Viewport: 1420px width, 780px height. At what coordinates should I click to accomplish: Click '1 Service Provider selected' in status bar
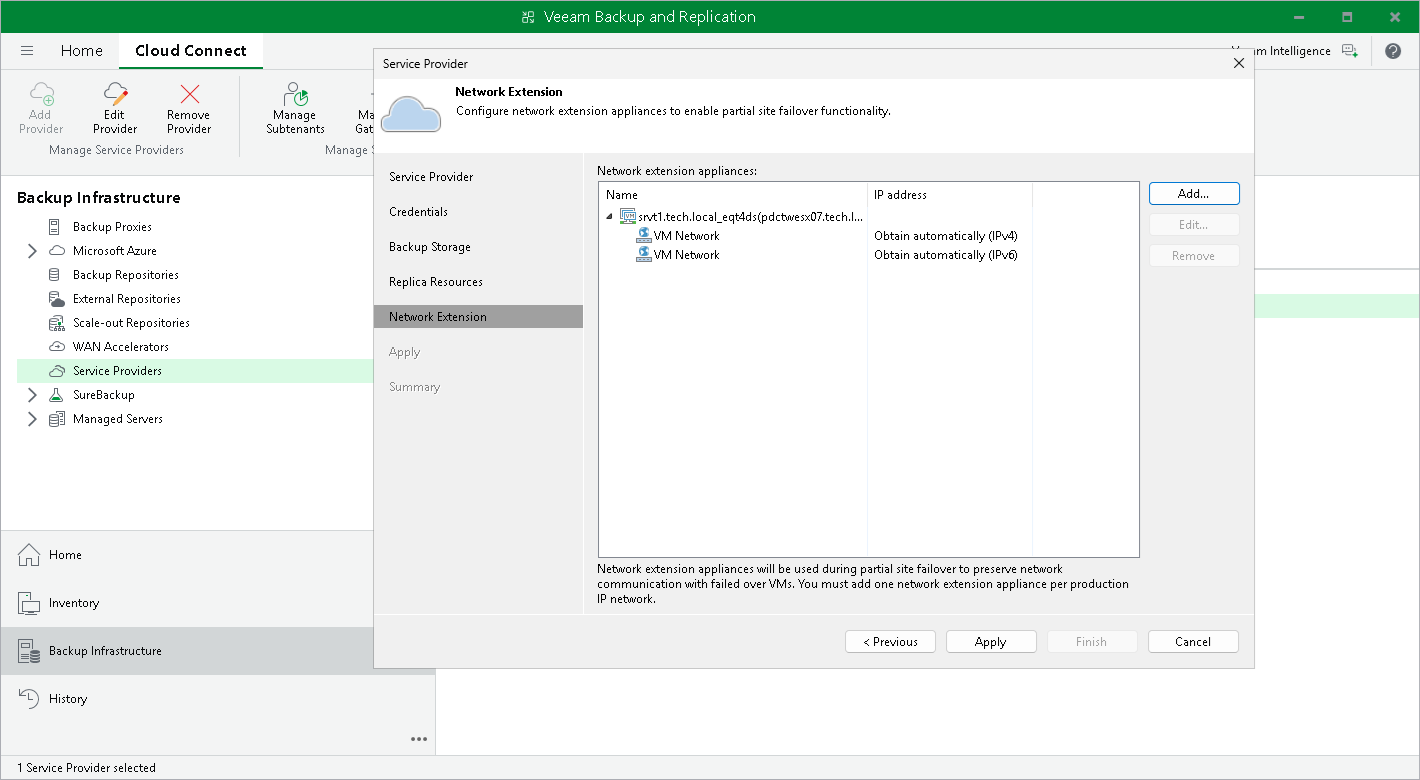86,768
